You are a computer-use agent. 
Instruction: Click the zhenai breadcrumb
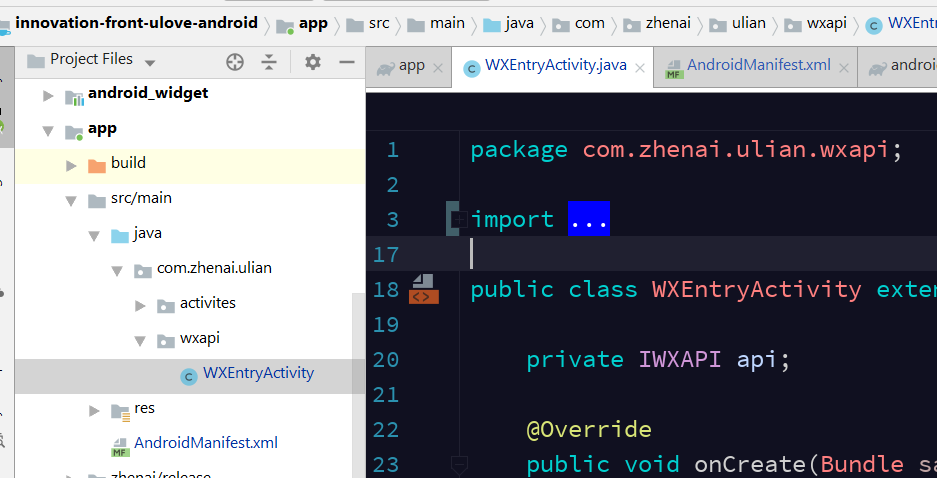[x=668, y=23]
